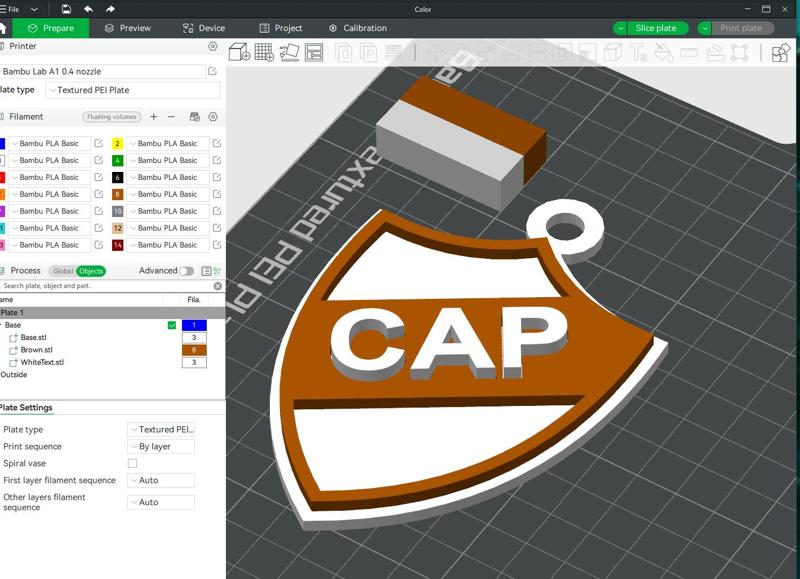
Task: Open printer settings gear icon
Action: tap(213, 46)
